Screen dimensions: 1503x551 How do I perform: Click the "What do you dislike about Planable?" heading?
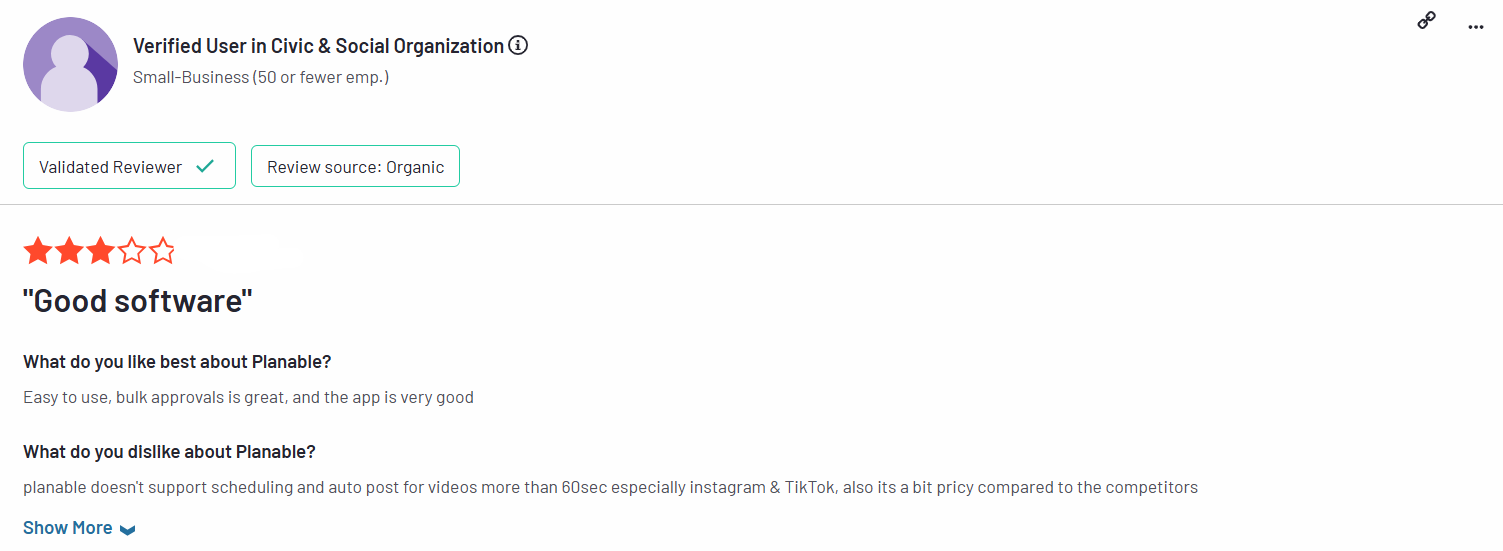tap(169, 451)
